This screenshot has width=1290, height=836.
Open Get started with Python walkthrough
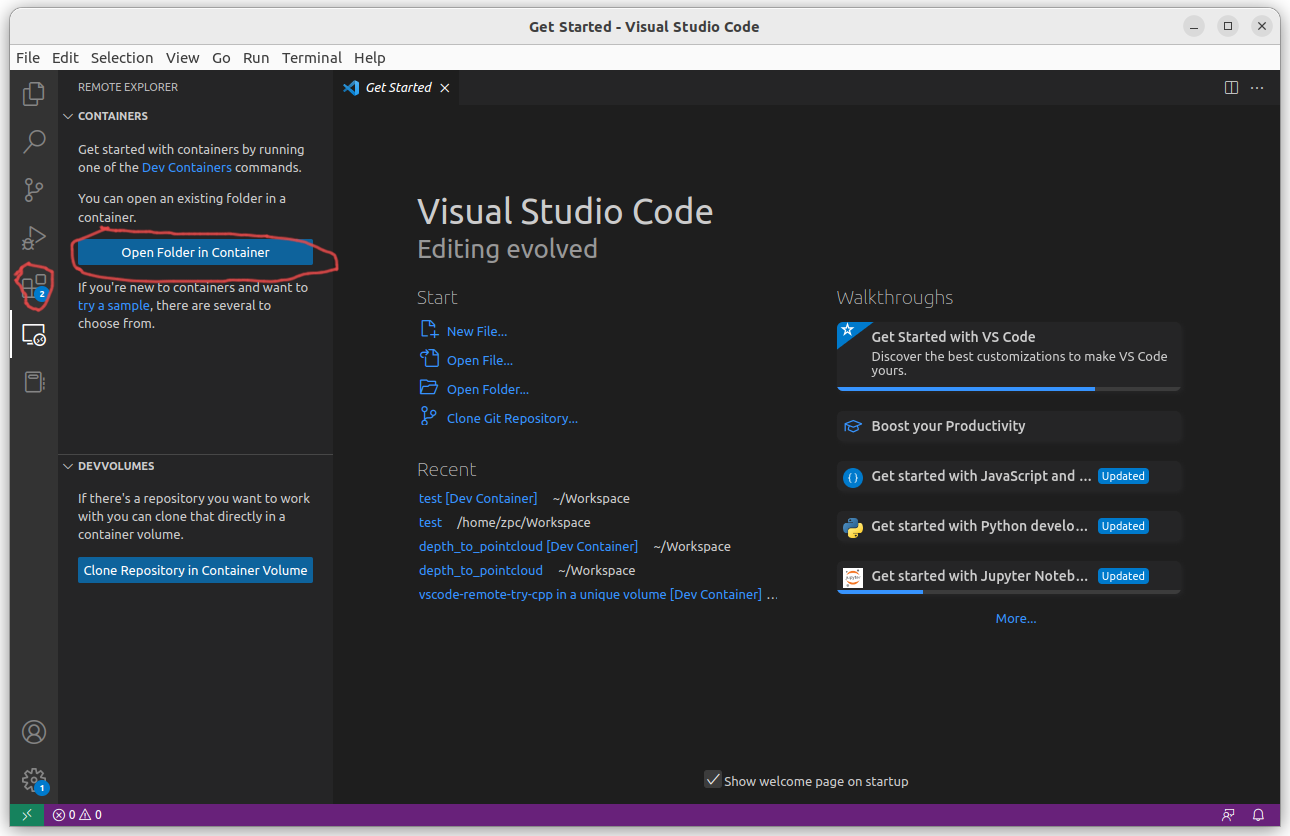[x=1009, y=527]
